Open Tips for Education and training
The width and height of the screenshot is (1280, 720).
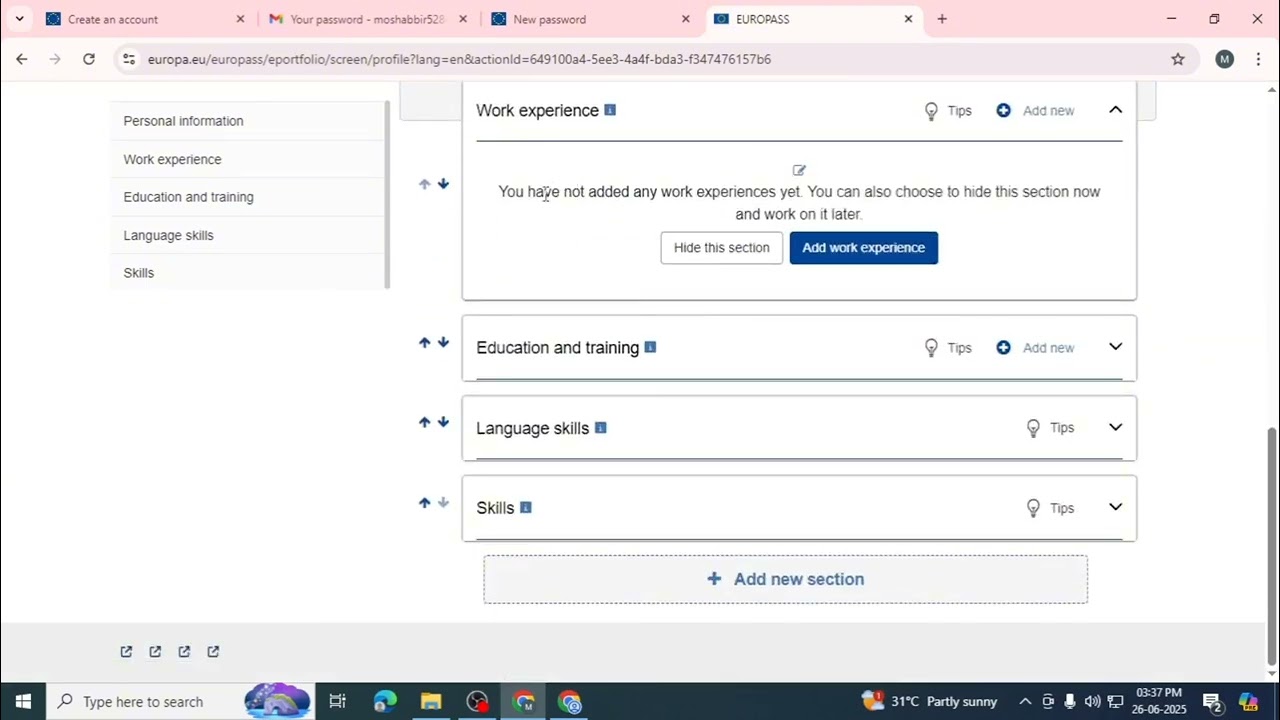pos(948,348)
